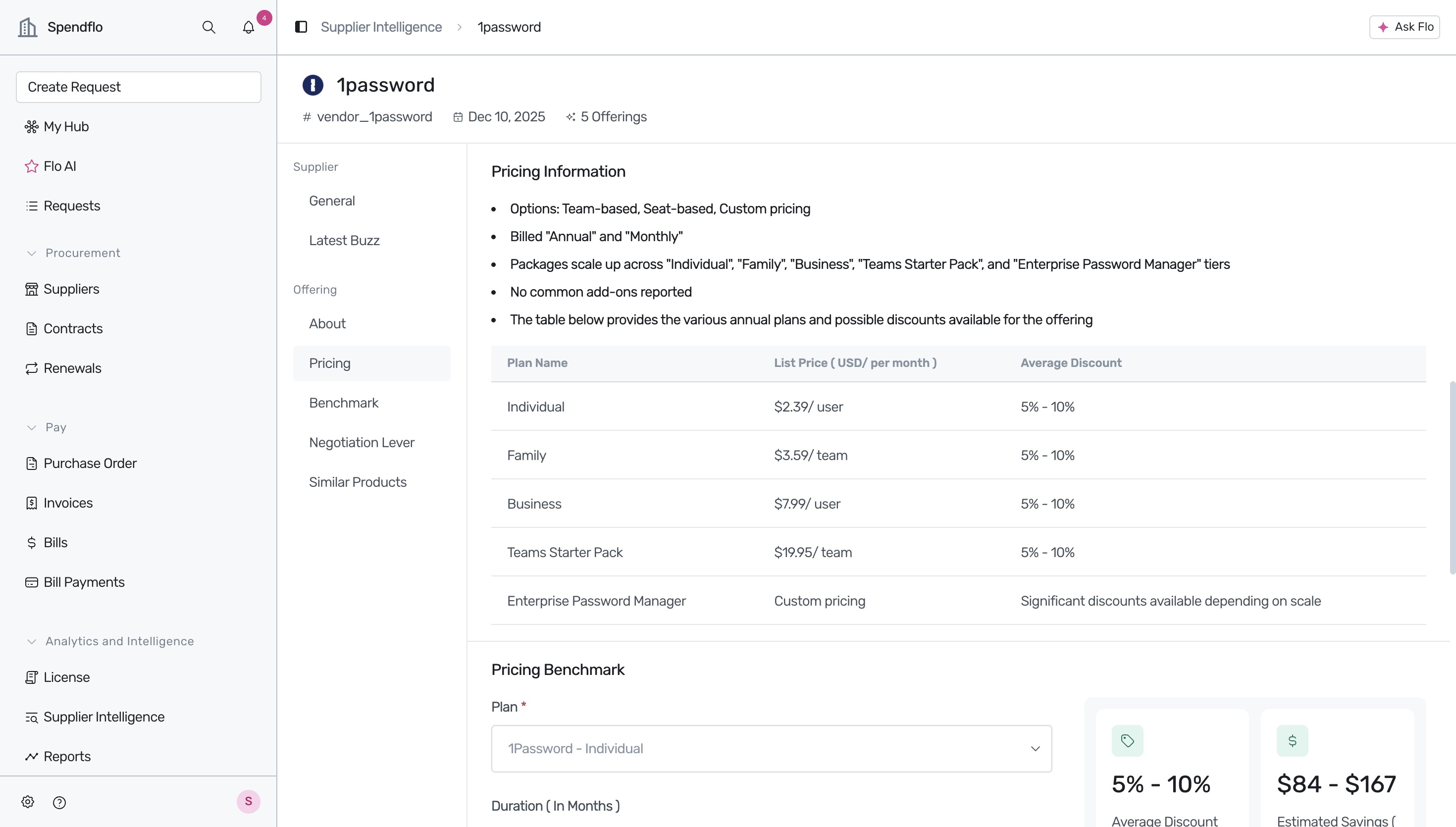Click the Average Discount tag icon
Image resolution: width=1456 pixels, height=827 pixels.
[1127, 741]
